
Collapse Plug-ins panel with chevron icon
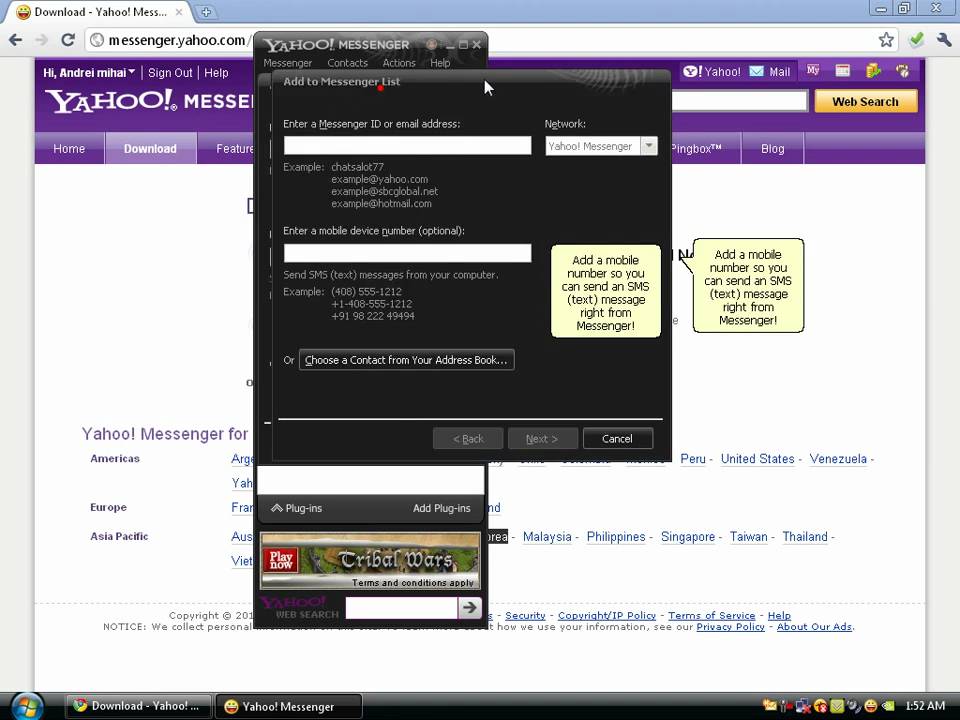pyautogui.click(x=277, y=508)
